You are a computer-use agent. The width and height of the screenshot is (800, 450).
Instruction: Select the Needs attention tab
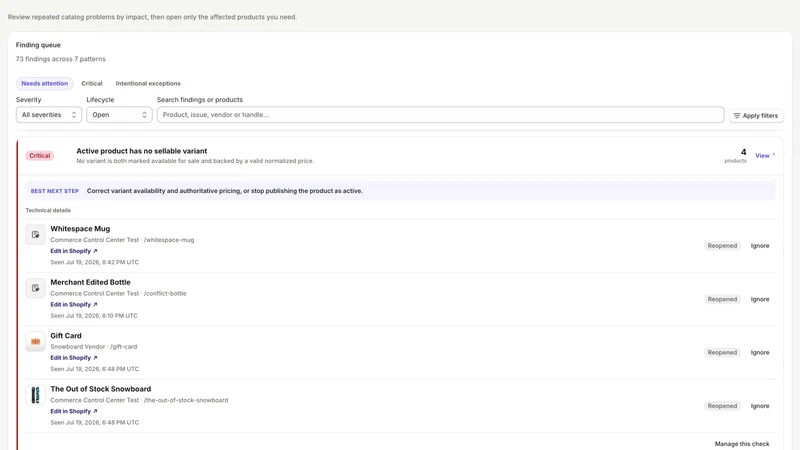coord(44,83)
